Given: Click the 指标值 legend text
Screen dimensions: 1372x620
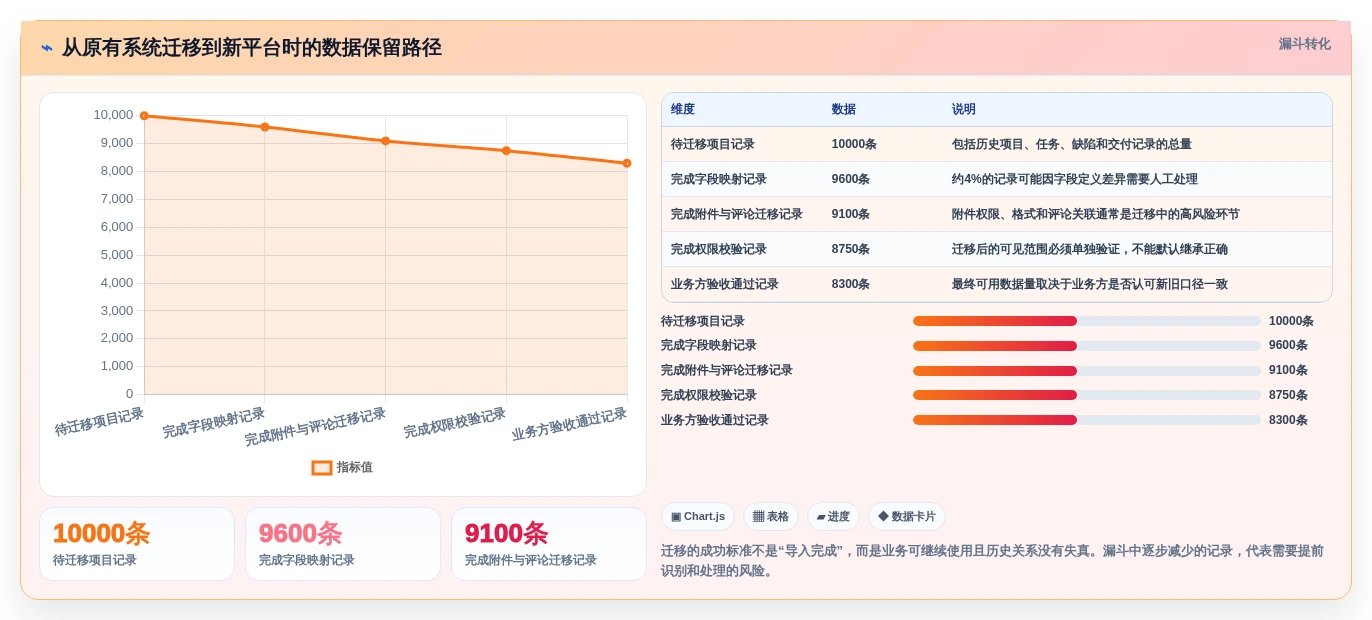Looking at the screenshot, I should (x=354, y=467).
